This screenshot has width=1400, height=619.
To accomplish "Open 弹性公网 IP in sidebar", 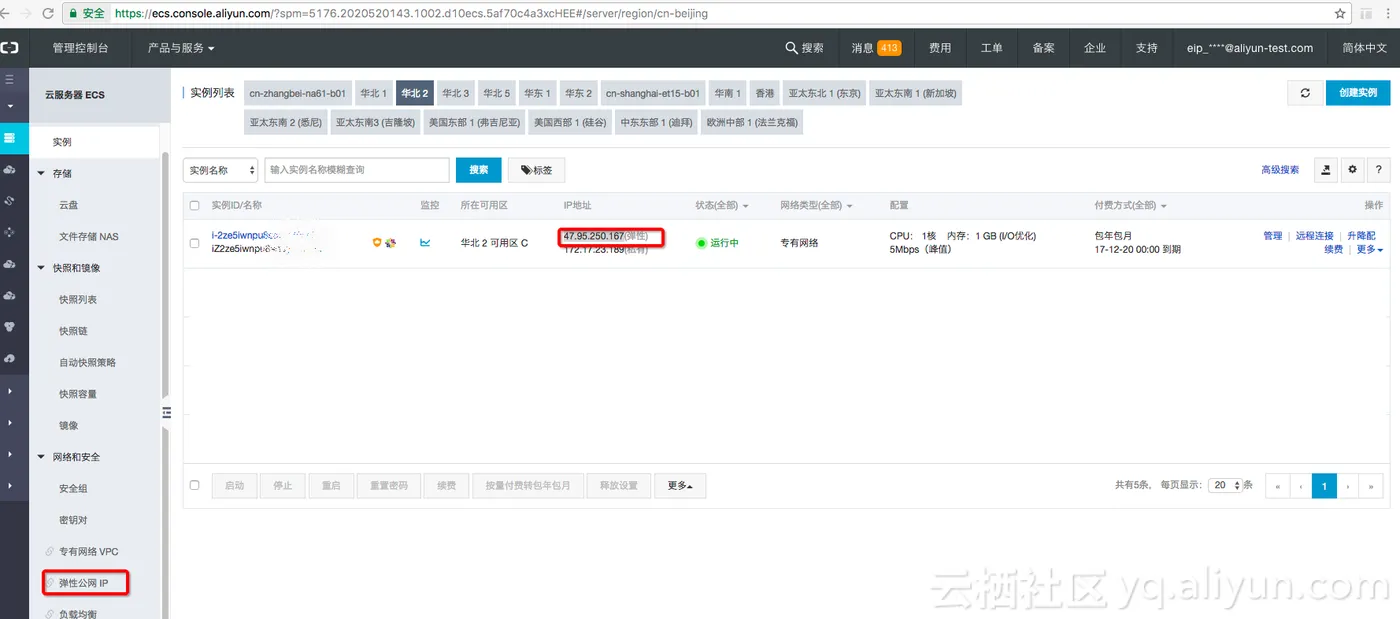I will coord(84,583).
